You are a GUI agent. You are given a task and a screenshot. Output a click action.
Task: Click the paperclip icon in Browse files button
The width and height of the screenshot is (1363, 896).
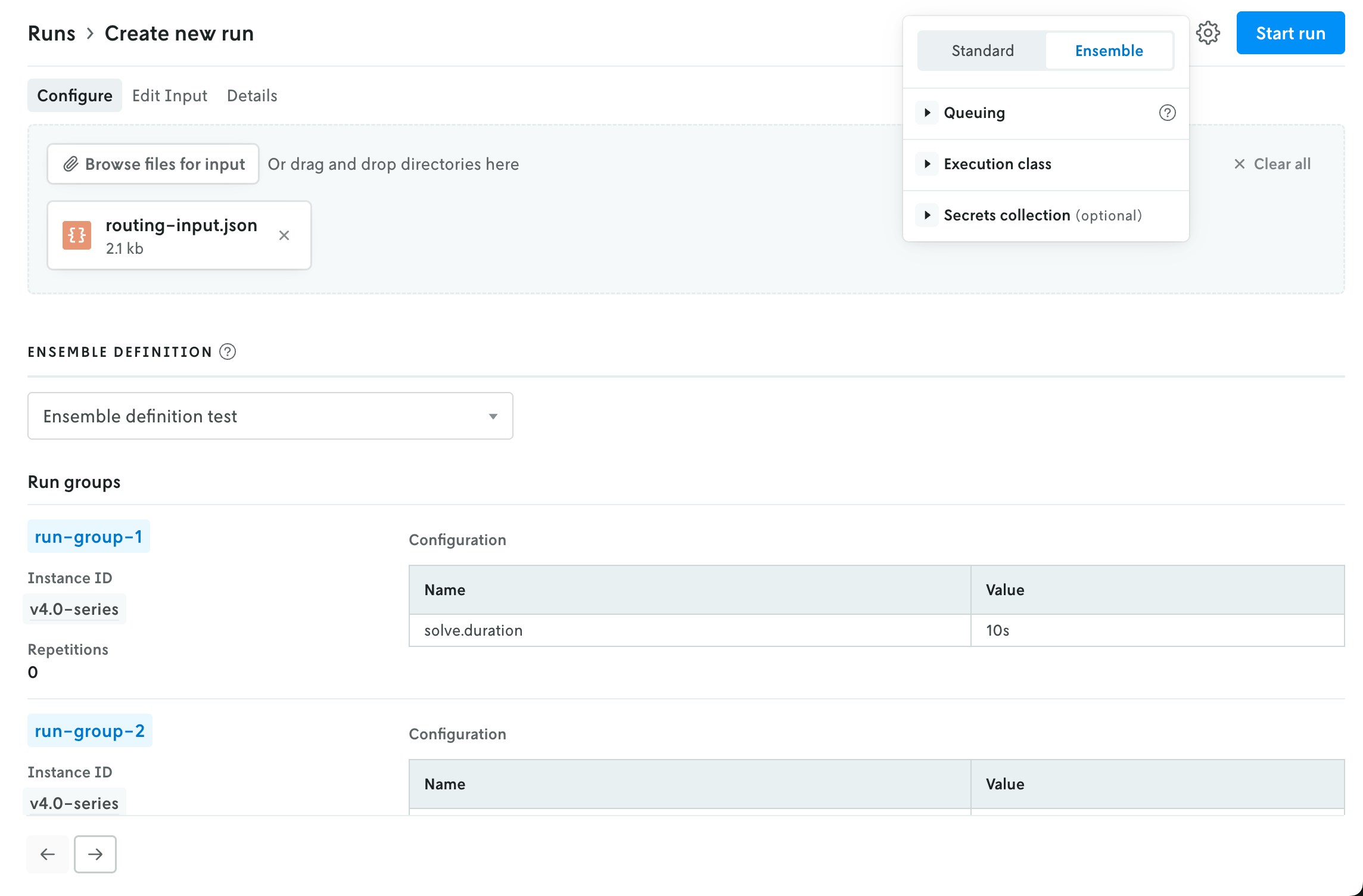pos(71,164)
